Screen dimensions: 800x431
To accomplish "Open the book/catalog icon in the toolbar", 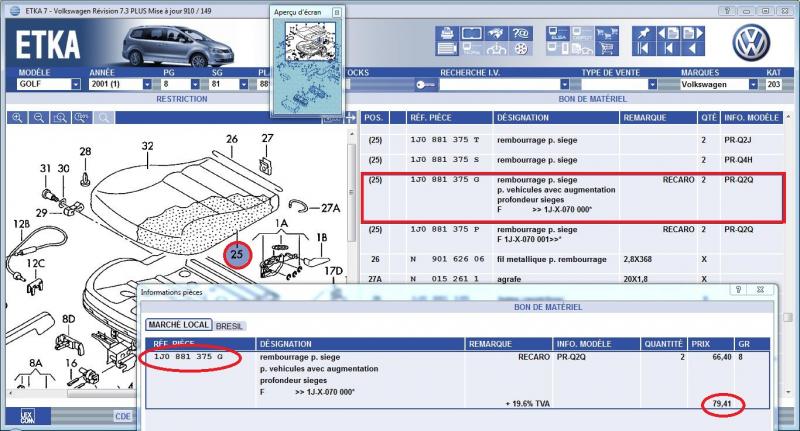I will (x=471, y=33).
